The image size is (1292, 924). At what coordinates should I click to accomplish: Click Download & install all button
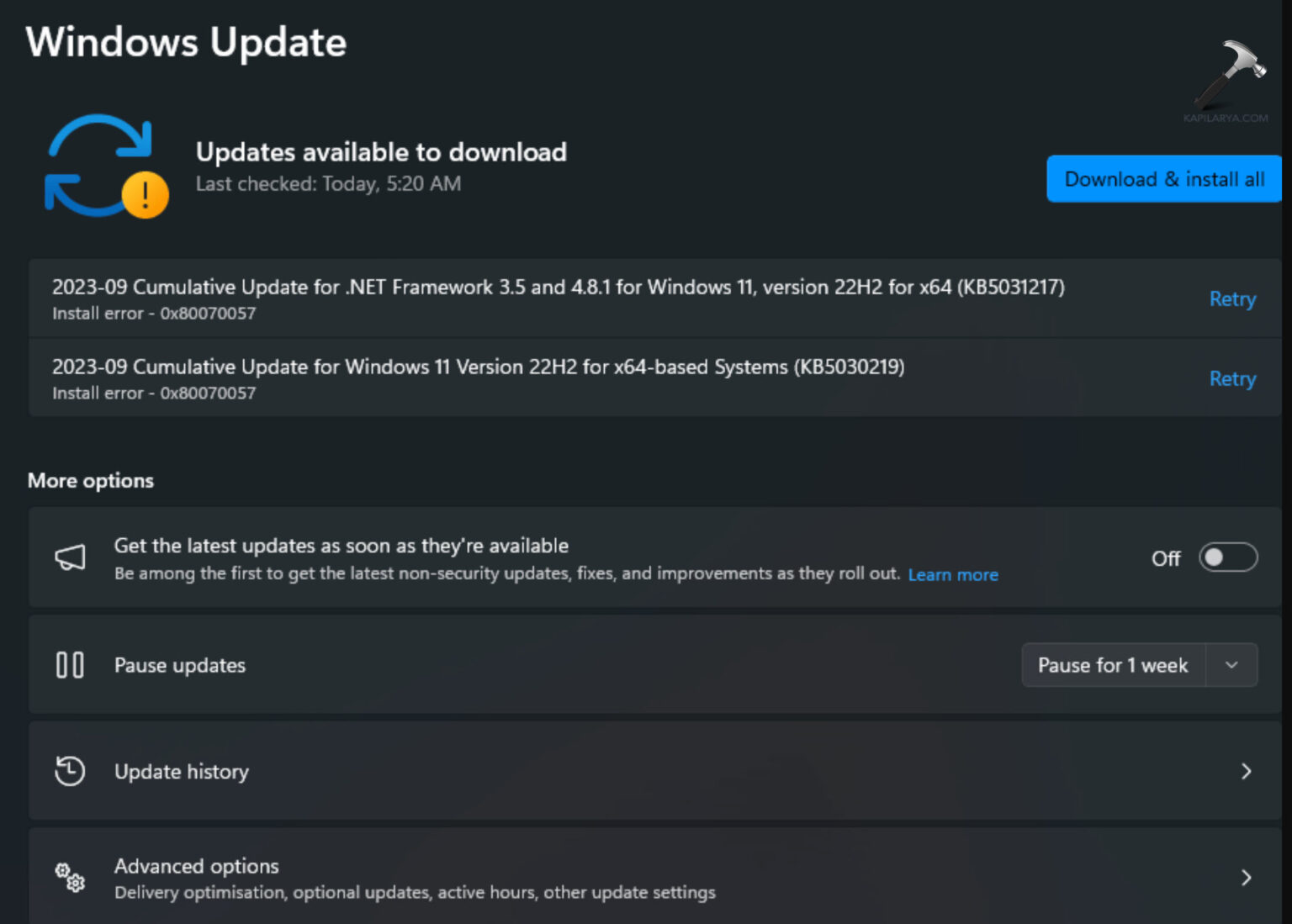pos(1163,179)
